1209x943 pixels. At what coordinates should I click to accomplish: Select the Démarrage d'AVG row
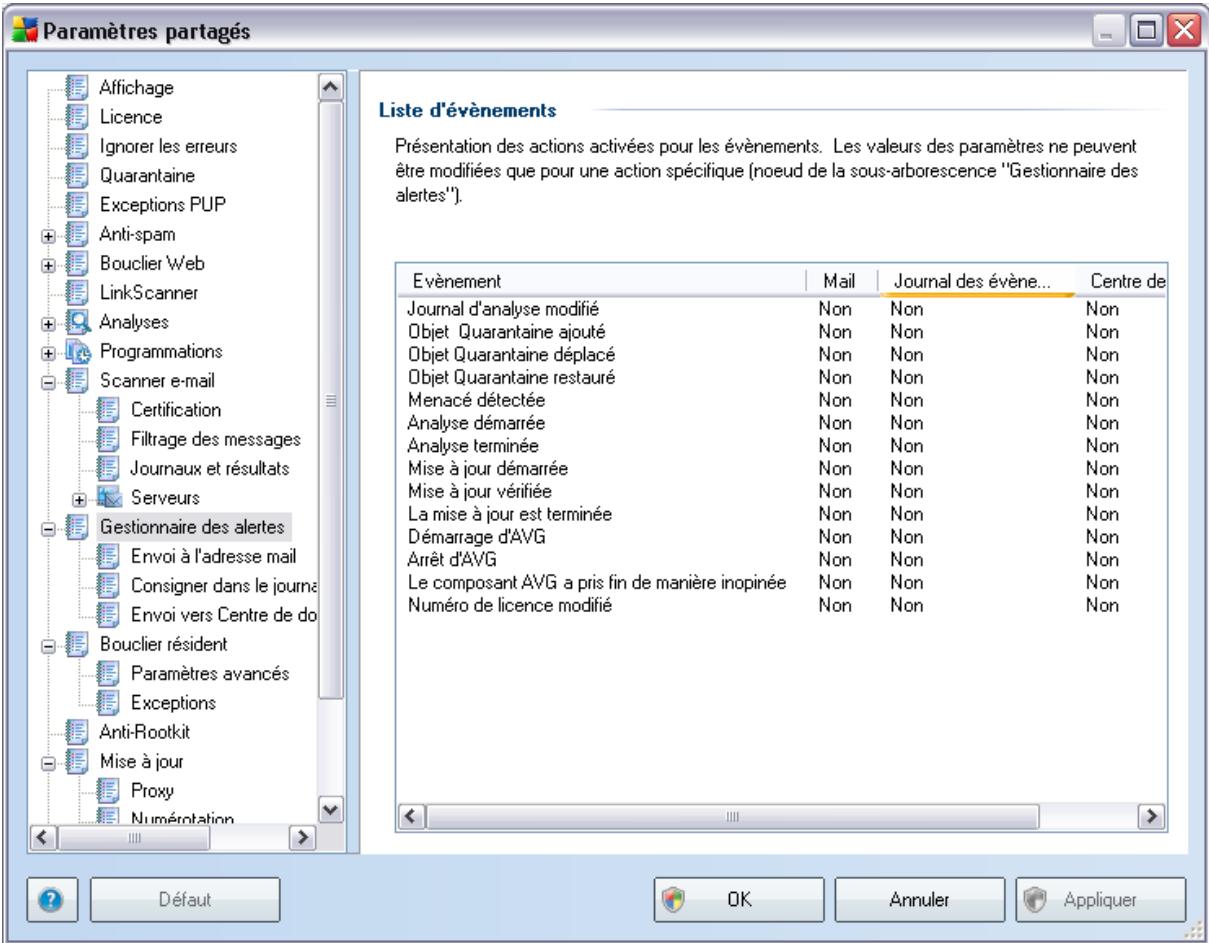coord(781,536)
